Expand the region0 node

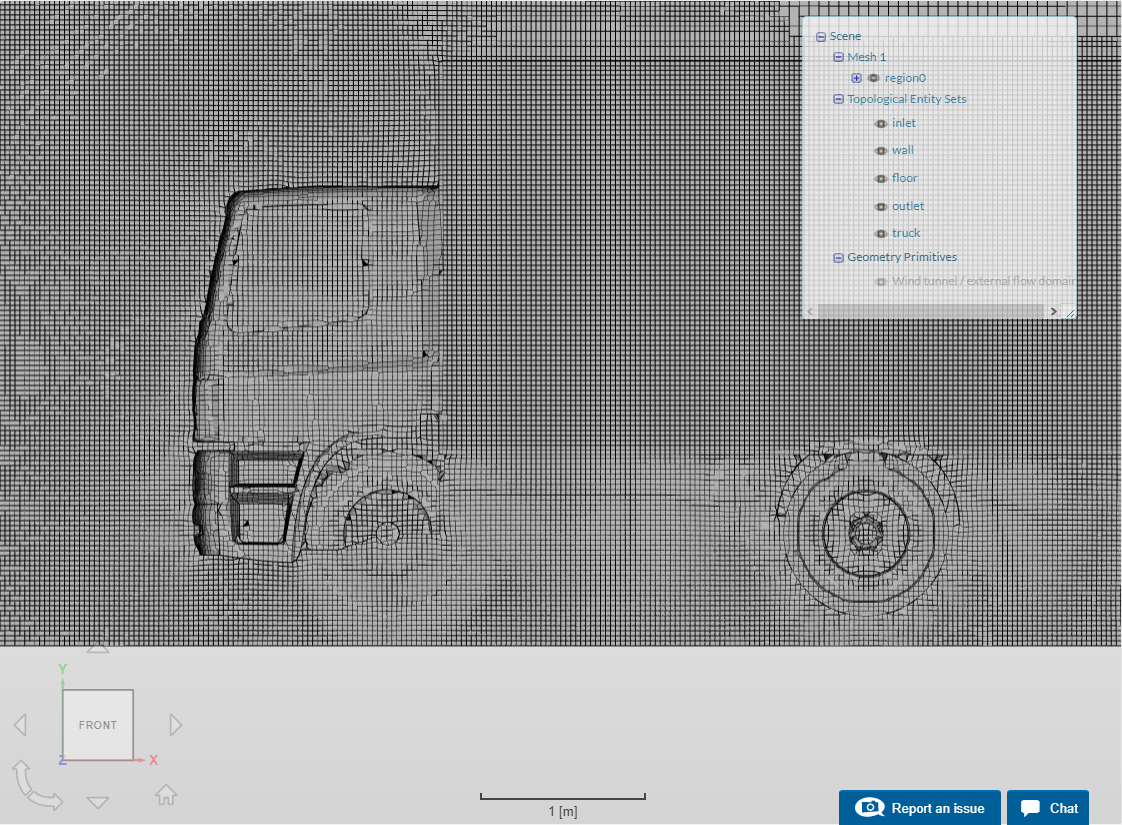(857, 78)
